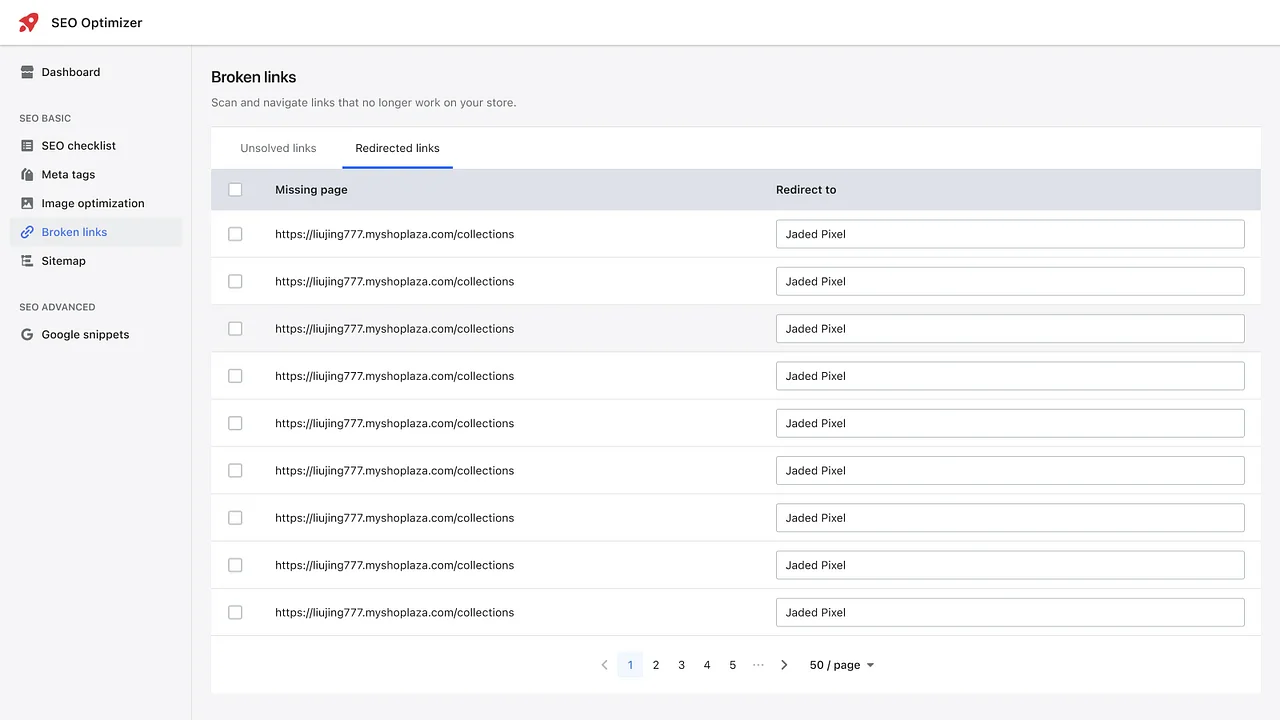Image resolution: width=1280 pixels, height=720 pixels.
Task: Open the 50 / page dropdown
Action: (x=840, y=664)
